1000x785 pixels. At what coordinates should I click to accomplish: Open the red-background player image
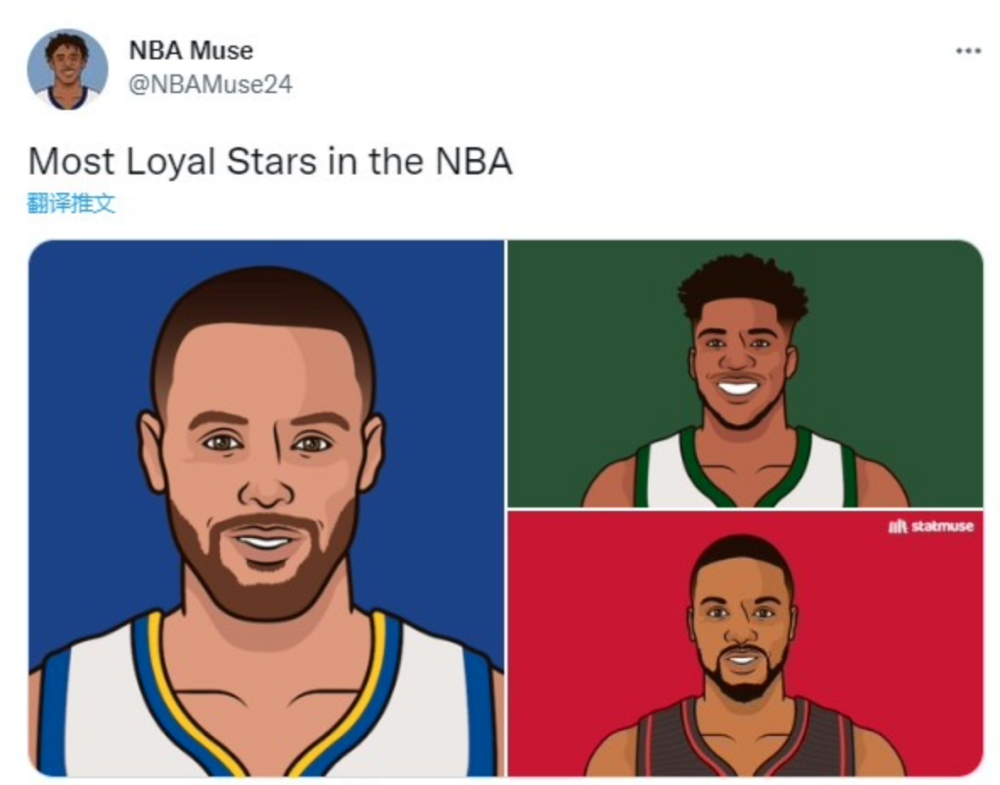point(745,644)
